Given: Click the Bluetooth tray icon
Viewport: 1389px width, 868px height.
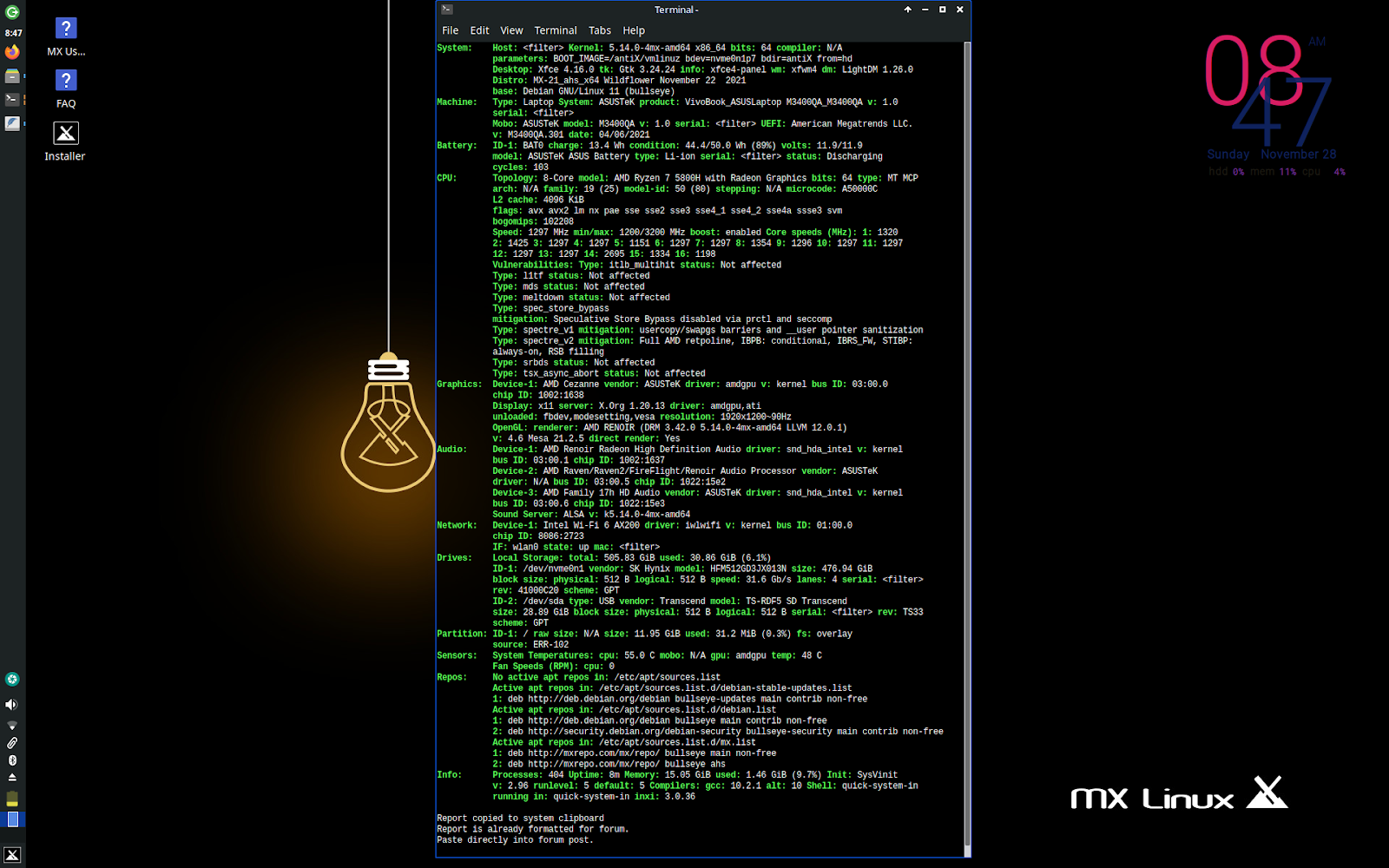Looking at the screenshot, I should pos(12,760).
